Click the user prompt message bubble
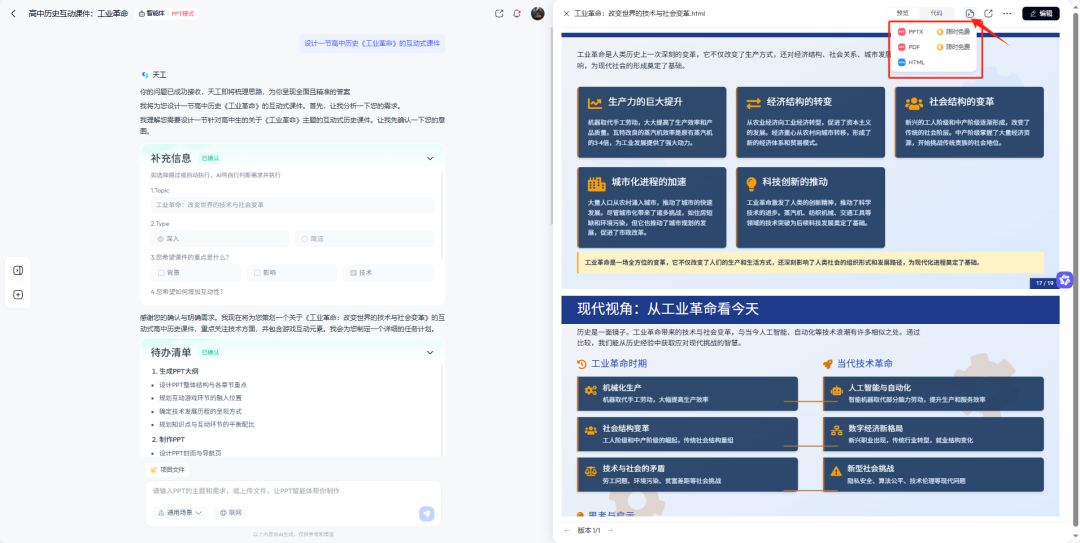Screen dimensions: 1080x543 coord(372,43)
